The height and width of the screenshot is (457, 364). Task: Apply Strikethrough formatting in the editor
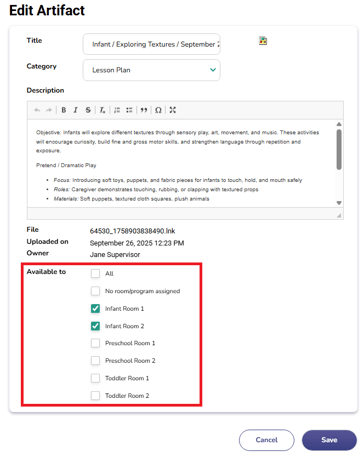click(88, 110)
